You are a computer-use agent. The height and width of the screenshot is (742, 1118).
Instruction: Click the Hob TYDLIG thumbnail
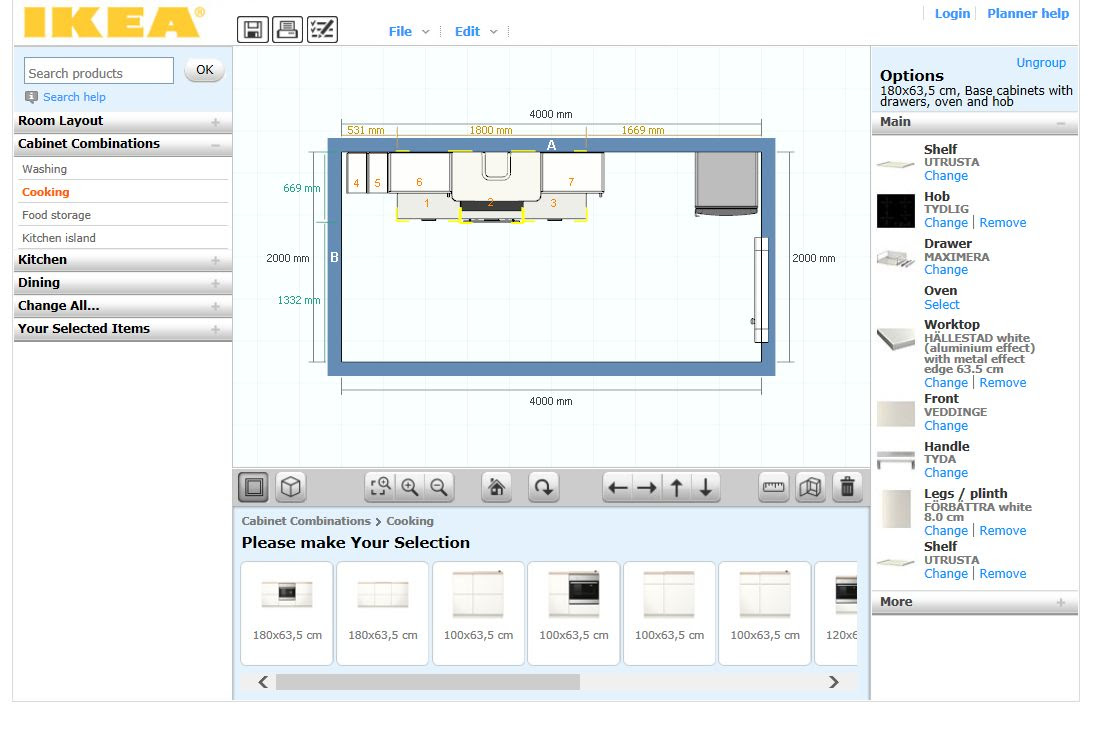click(x=896, y=211)
